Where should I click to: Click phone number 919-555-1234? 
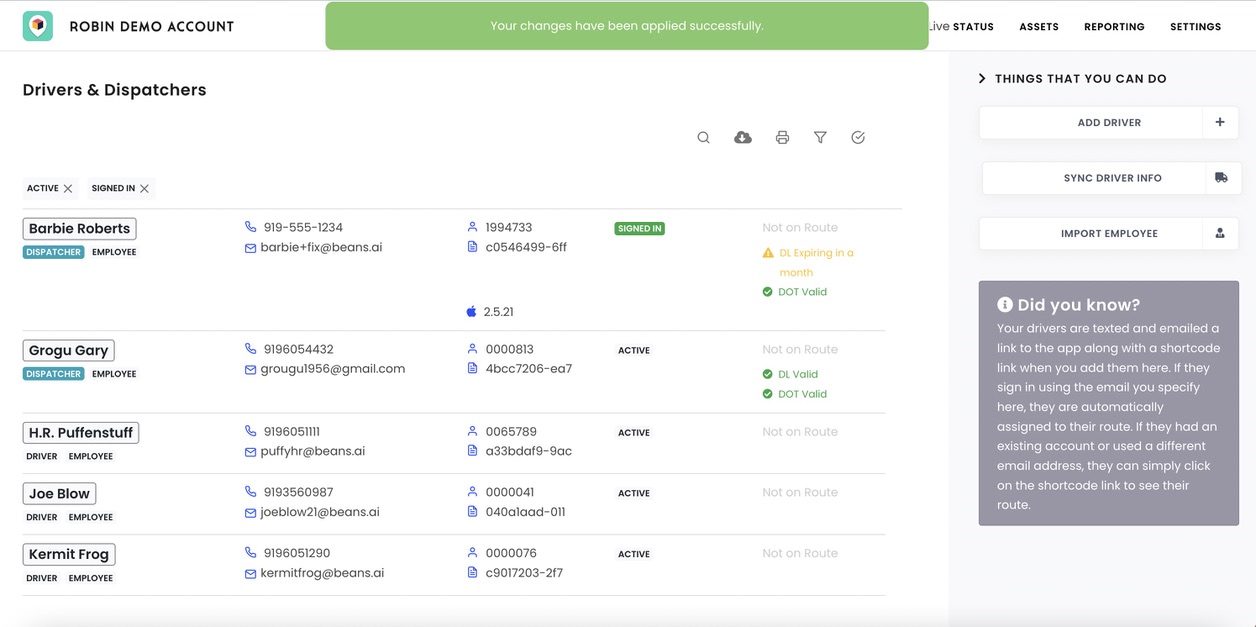[x=303, y=227]
